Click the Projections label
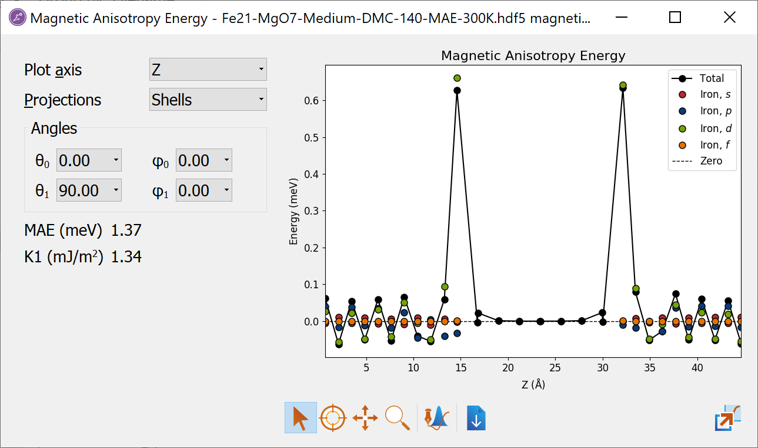Viewport: 758px width, 448px height. tap(63, 100)
